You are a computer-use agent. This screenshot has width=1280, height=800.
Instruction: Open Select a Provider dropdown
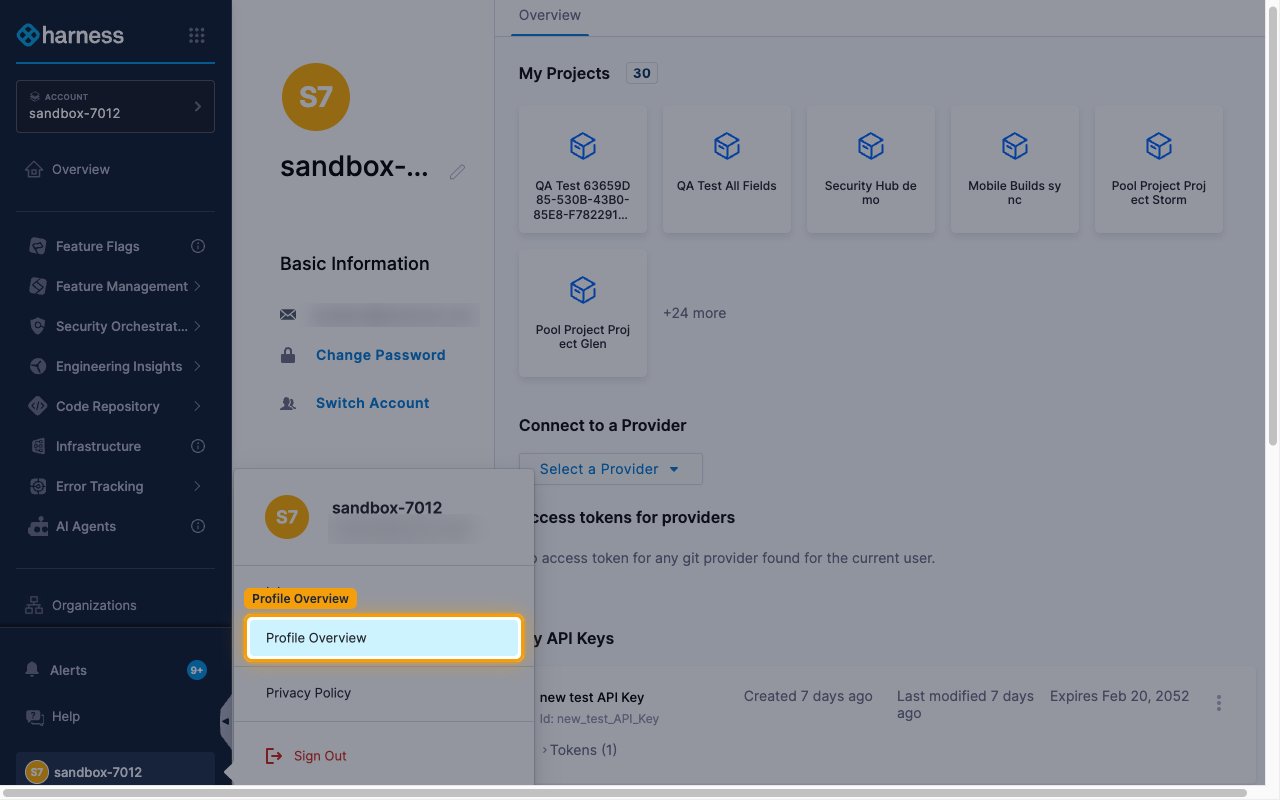point(611,469)
